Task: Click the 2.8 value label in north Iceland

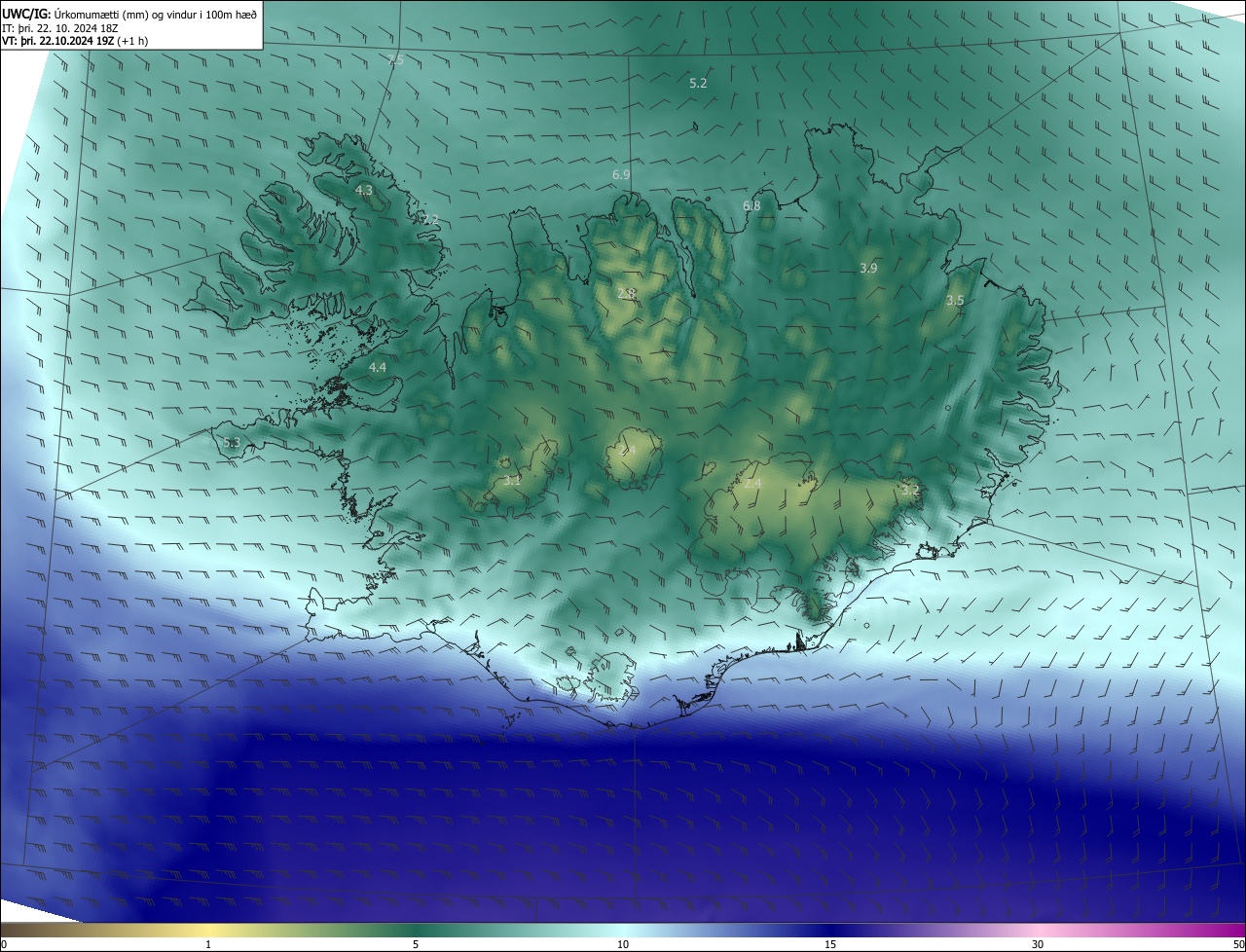Action: click(x=627, y=293)
